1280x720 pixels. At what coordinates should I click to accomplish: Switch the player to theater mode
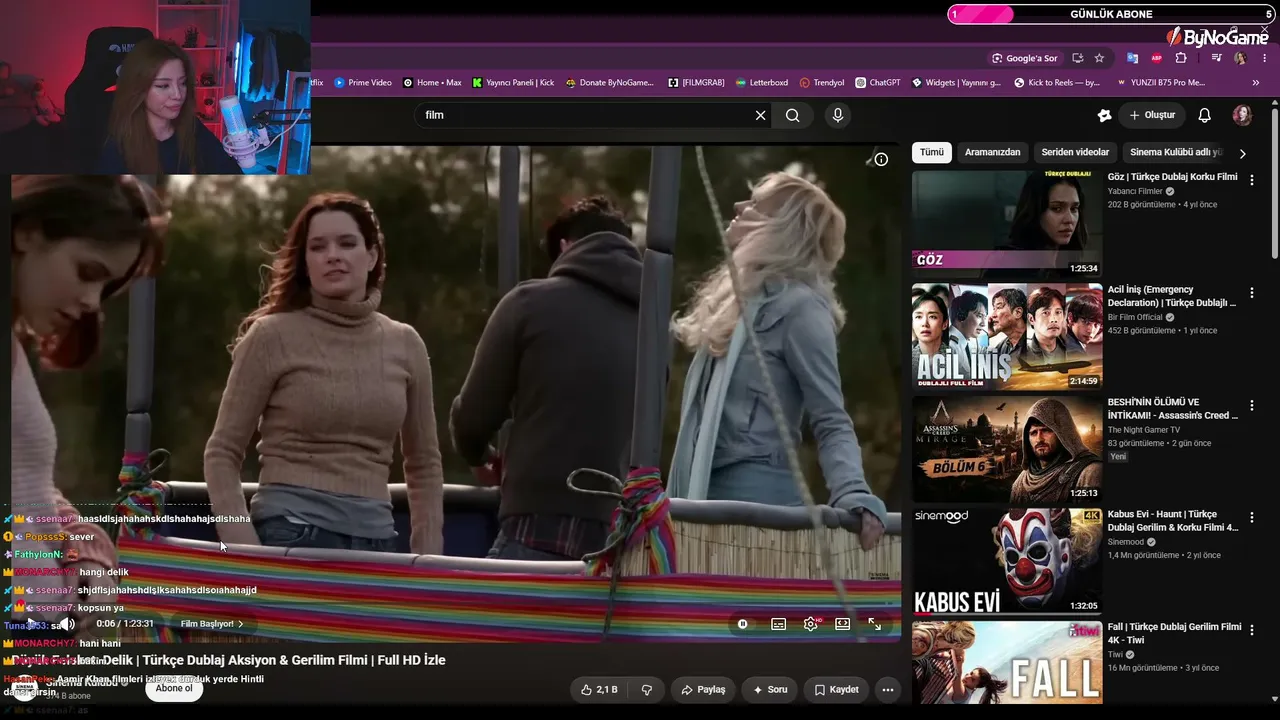[x=842, y=624]
